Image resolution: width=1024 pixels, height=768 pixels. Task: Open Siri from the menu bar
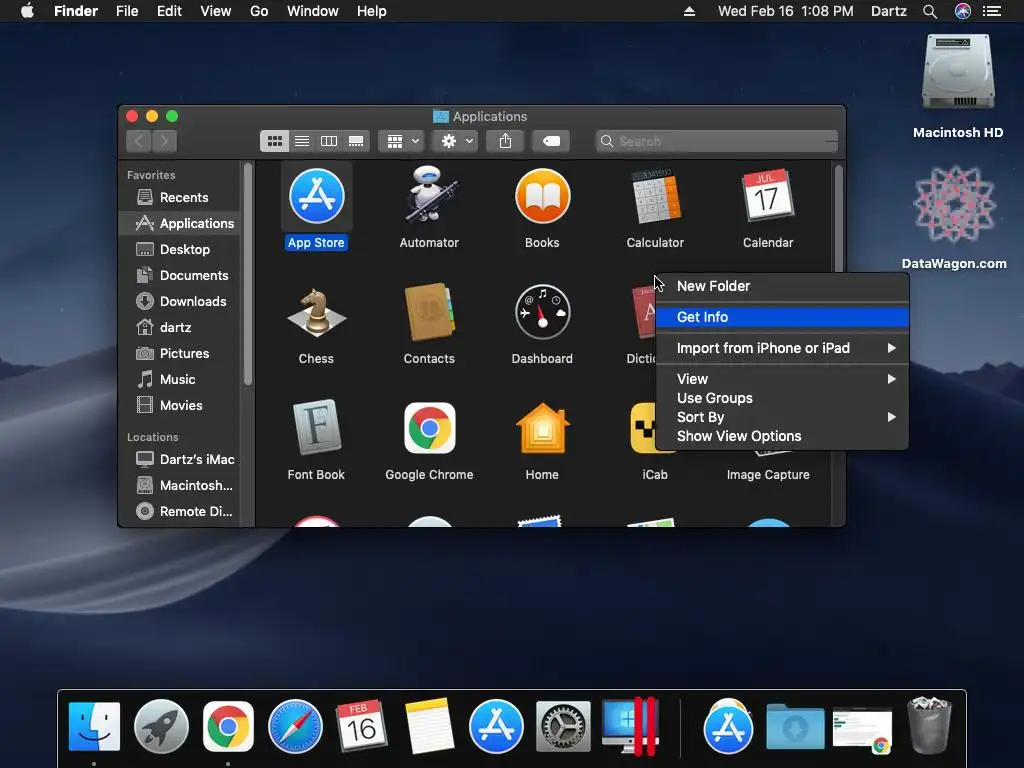click(x=963, y=11)
